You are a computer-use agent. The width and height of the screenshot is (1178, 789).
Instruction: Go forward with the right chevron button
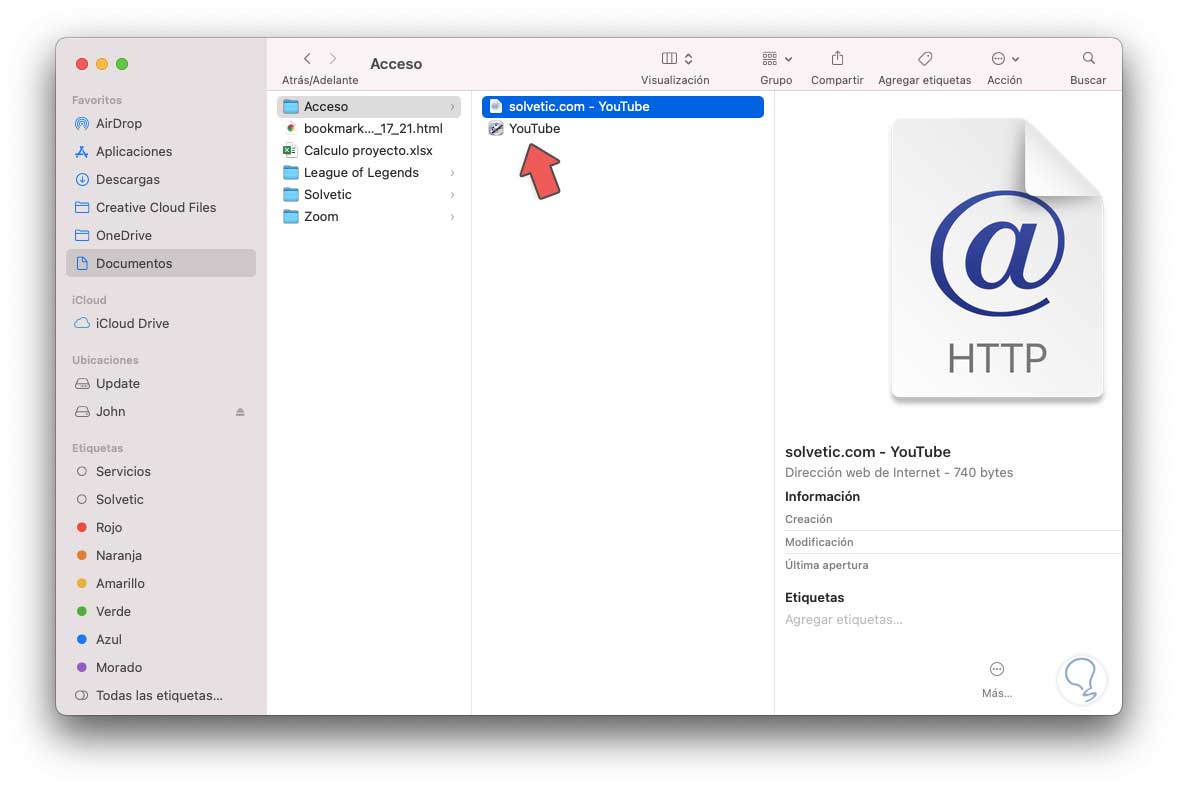pyautogui.click(x=333, y=59)
